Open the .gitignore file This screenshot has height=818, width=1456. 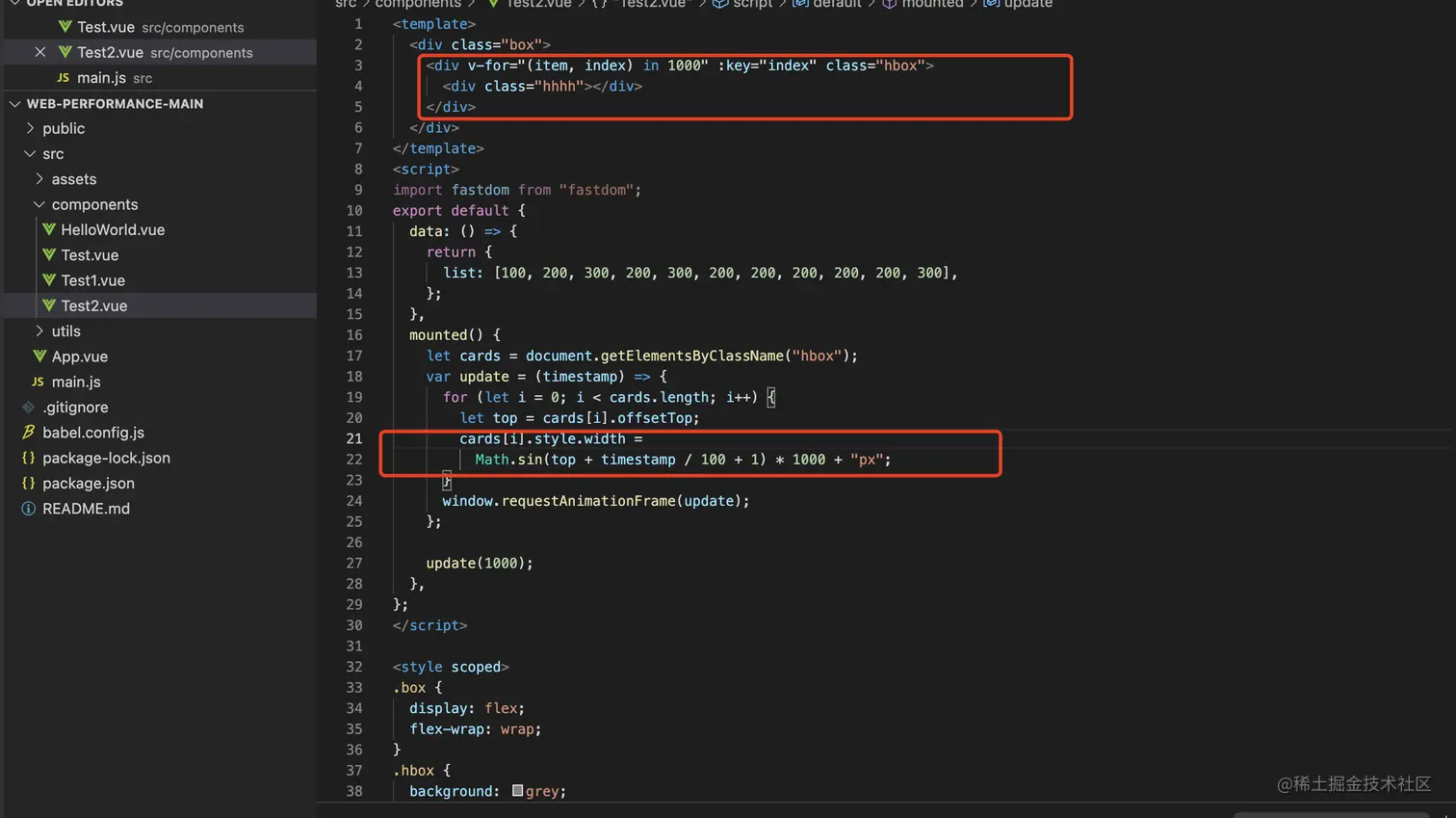(75, 407)
